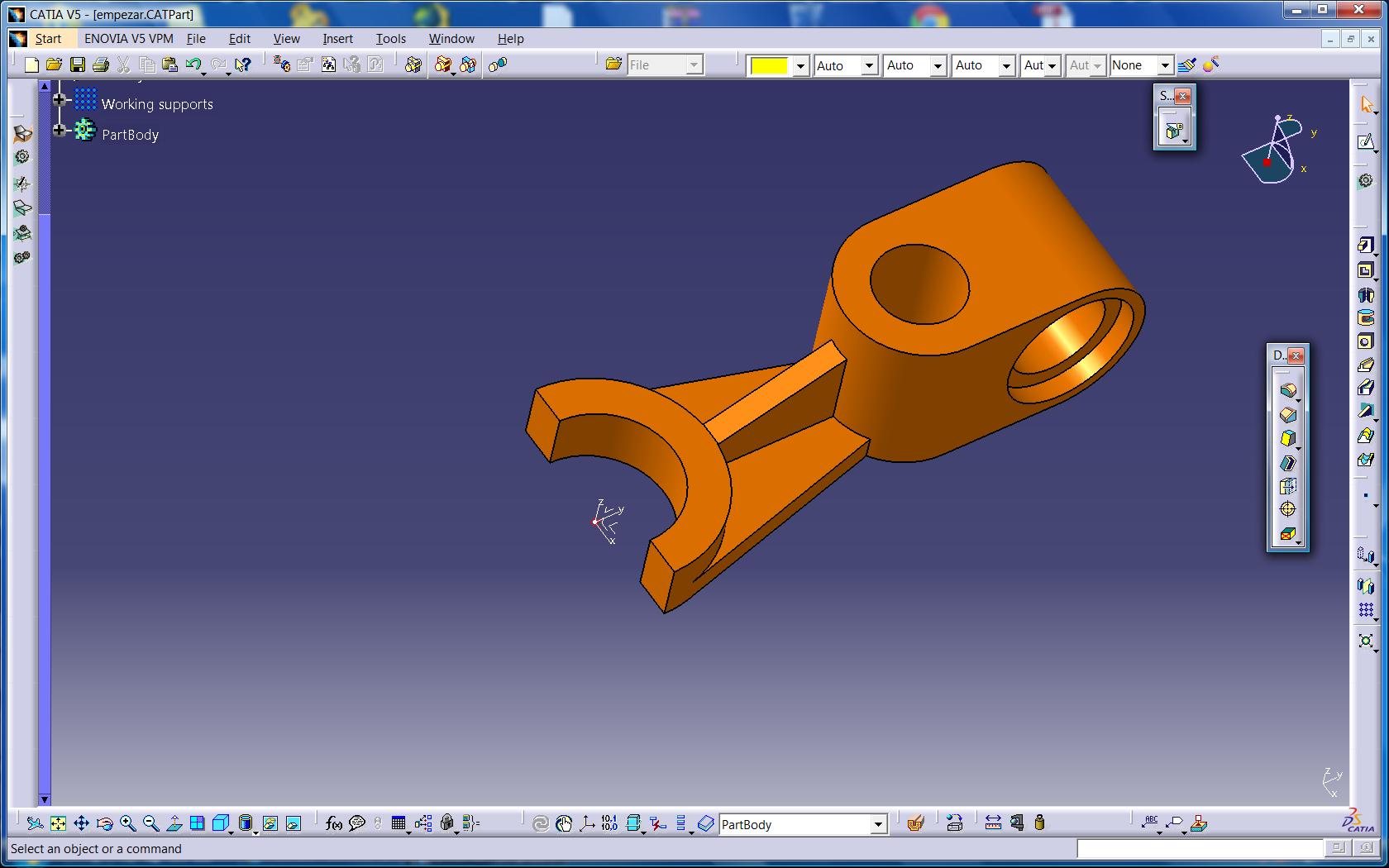The image size is (1389, 868).
Task: Activate the Fly Mode airplane icon
Action: (35, 823)
